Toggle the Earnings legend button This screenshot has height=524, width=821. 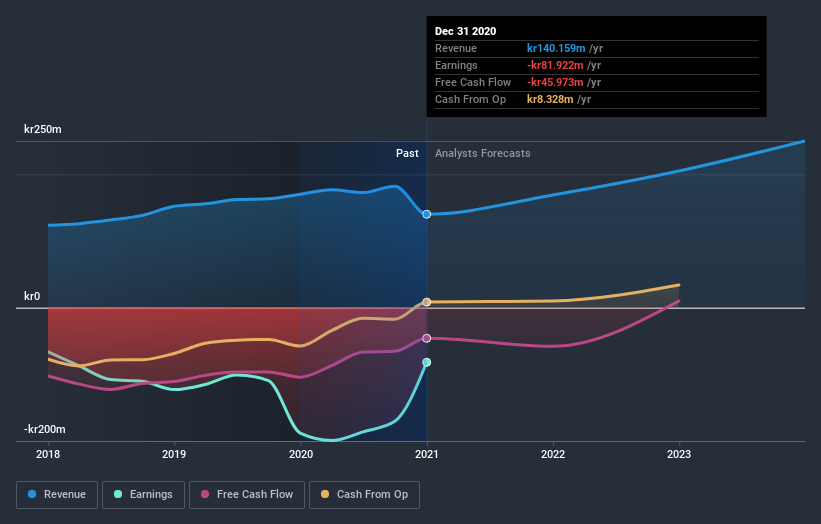pyautogui.click(x=143, y=495)
